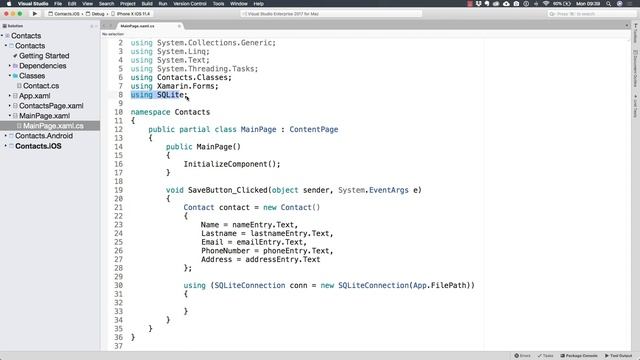Open the Build menu
Screen dimensions: 640x360
point(147,4)
